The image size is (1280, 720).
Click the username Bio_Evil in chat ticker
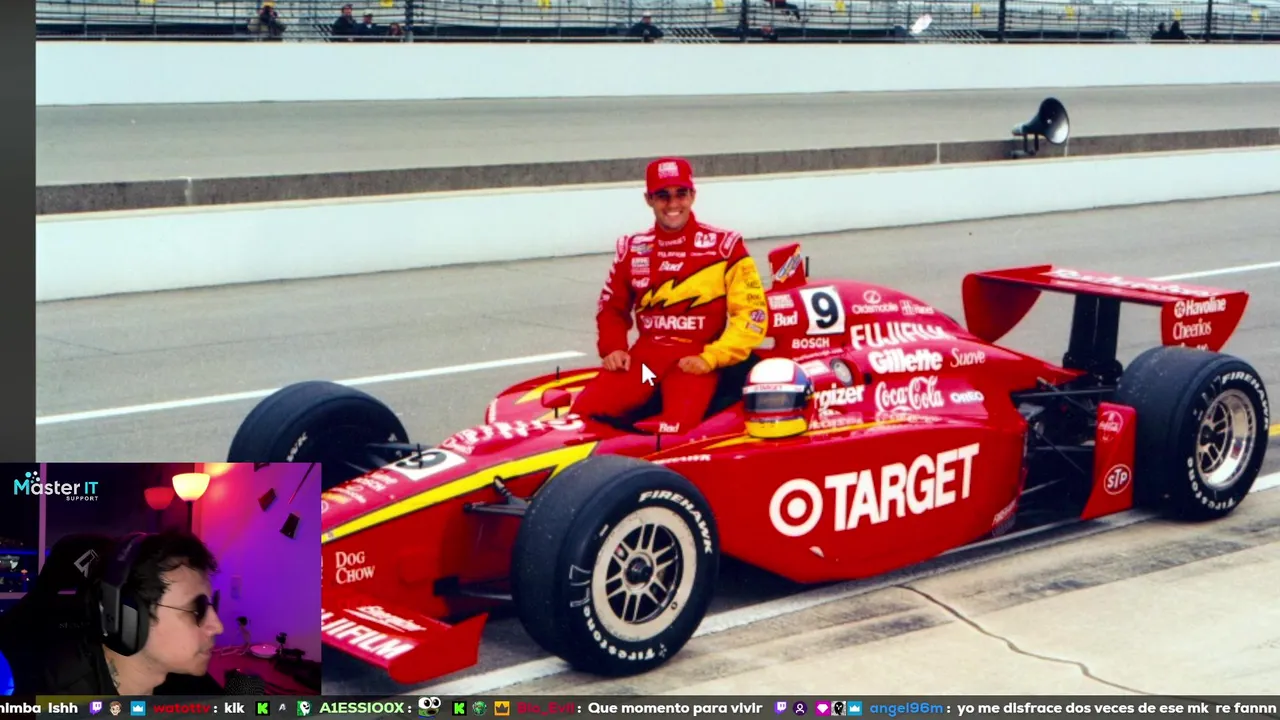click(546, 708)
